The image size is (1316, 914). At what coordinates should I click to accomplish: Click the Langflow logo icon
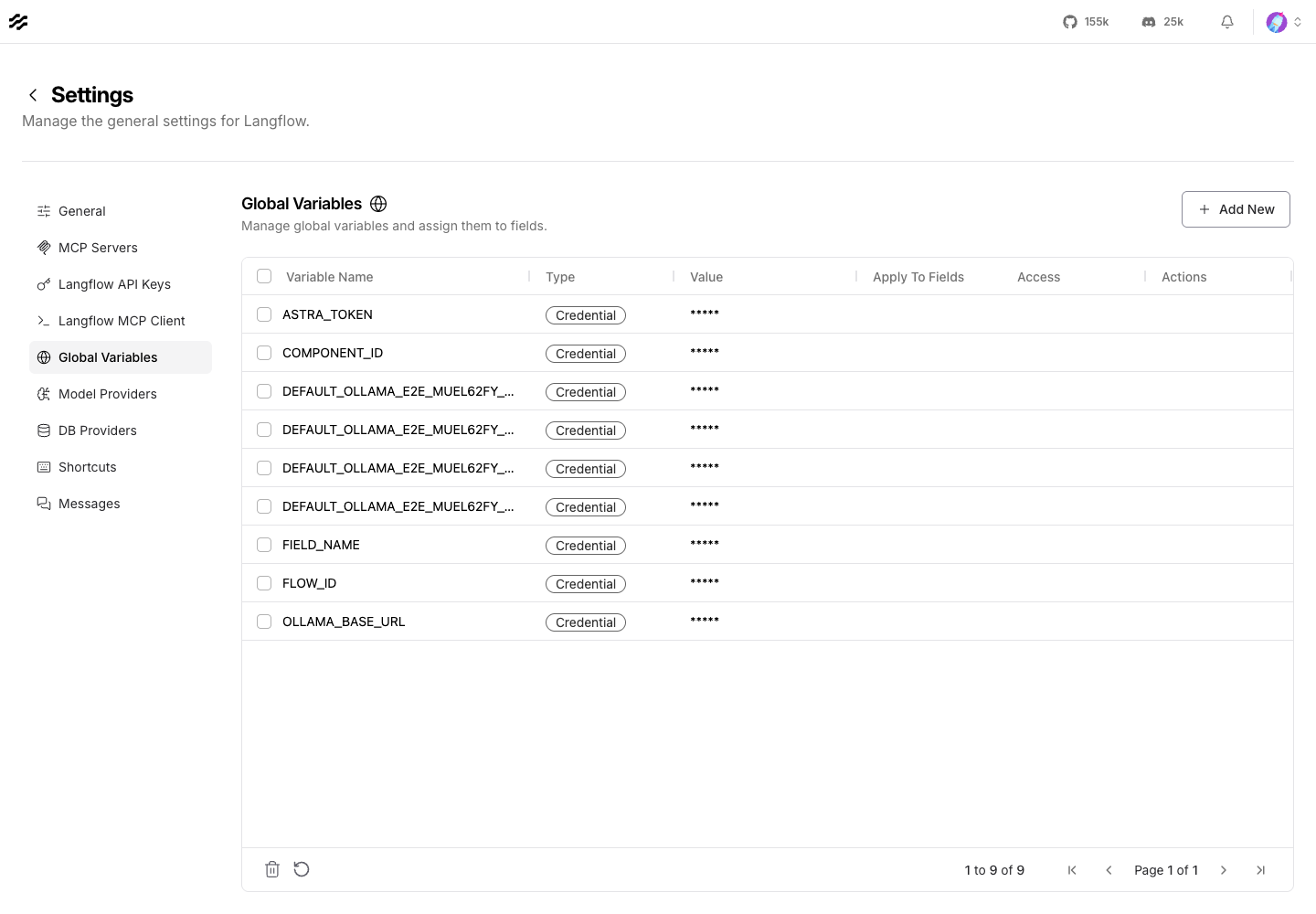click(x=18, y=22)
